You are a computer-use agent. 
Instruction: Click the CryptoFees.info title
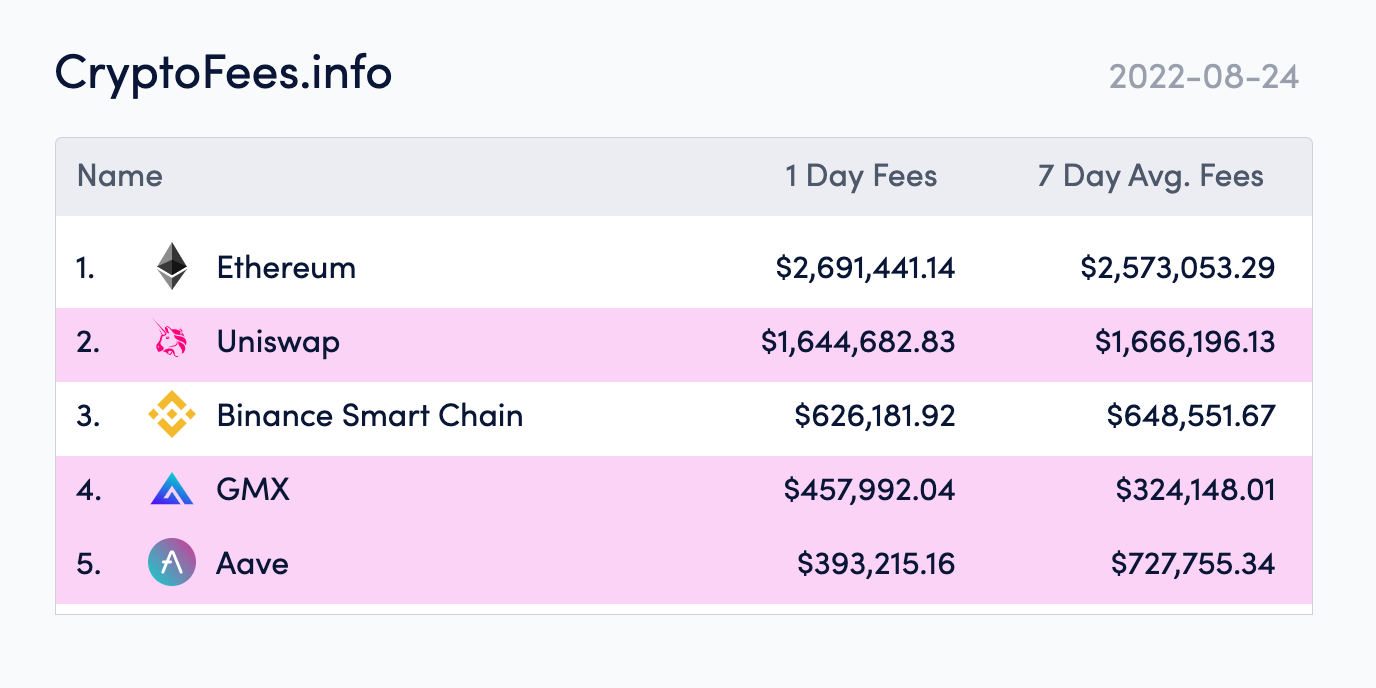click(223, 72)
